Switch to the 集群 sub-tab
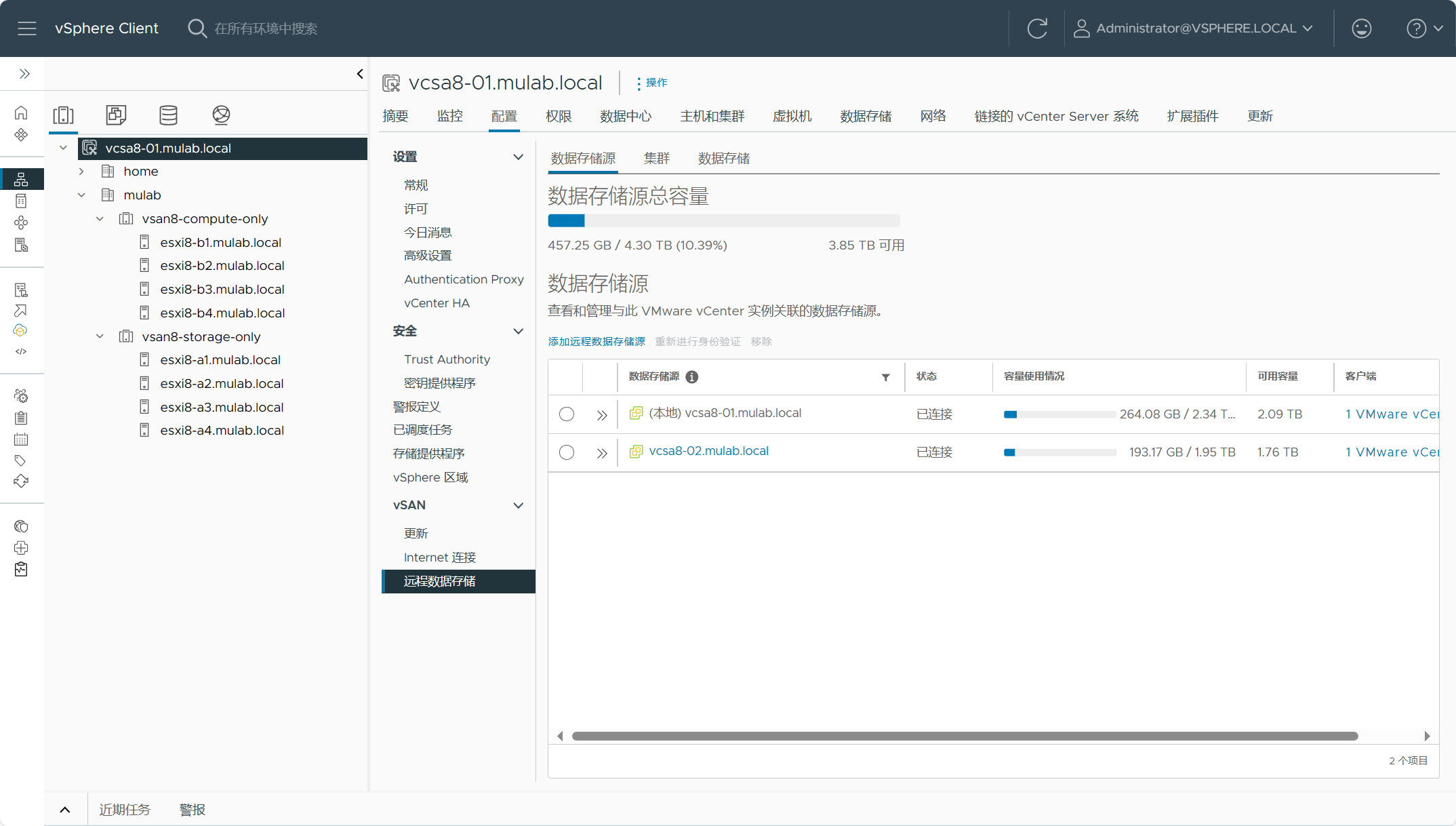Viewport: 1456px width, 826px height. point(657,159)
